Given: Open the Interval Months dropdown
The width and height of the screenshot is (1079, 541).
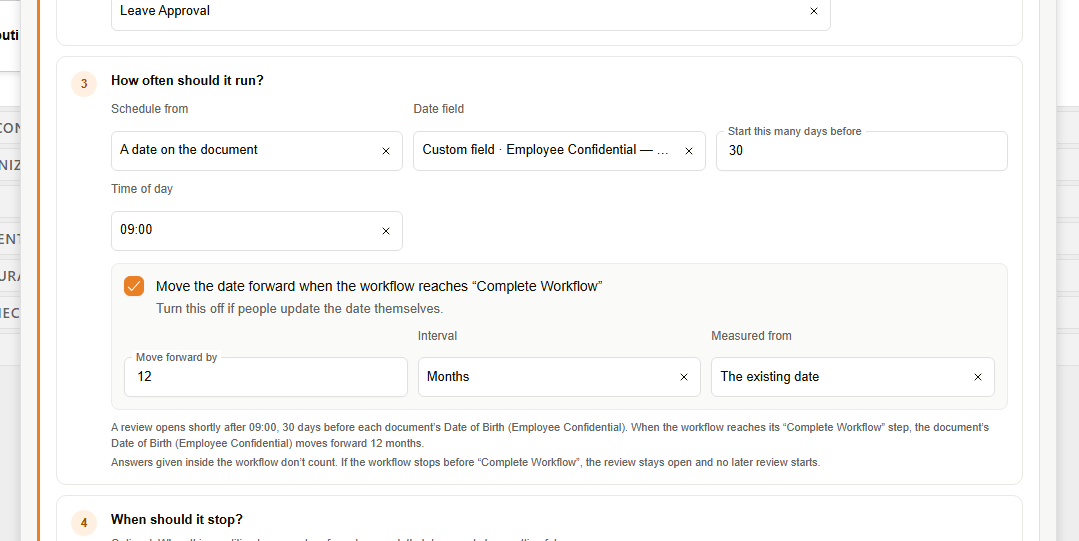Looking at the screenshot, I should coord(559,376).
